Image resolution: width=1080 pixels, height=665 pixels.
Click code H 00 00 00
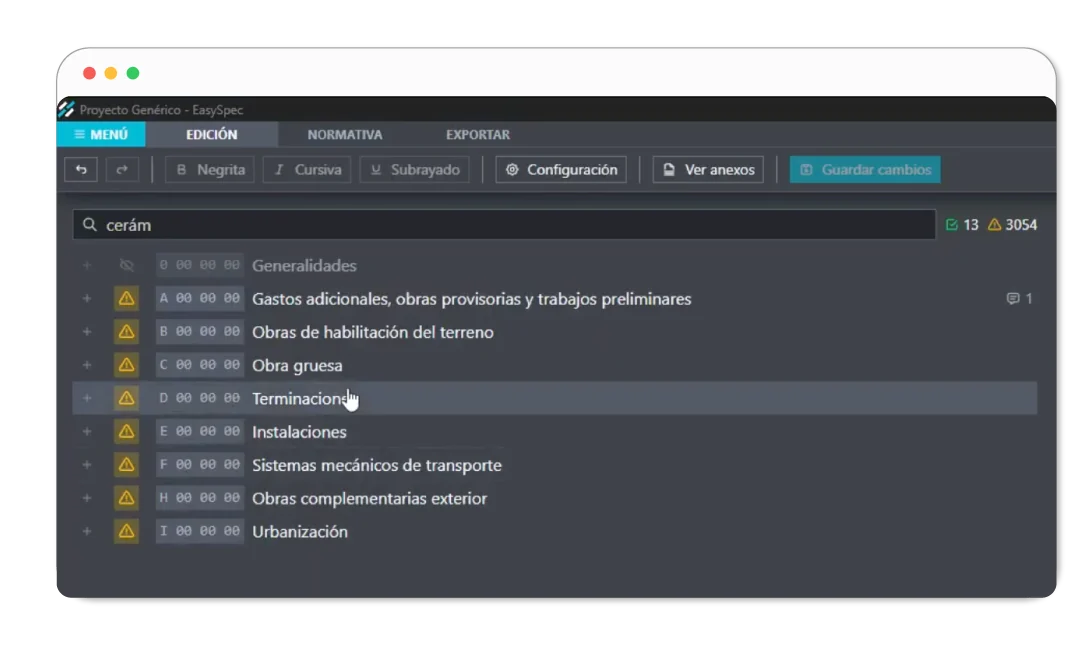(200, 498)
